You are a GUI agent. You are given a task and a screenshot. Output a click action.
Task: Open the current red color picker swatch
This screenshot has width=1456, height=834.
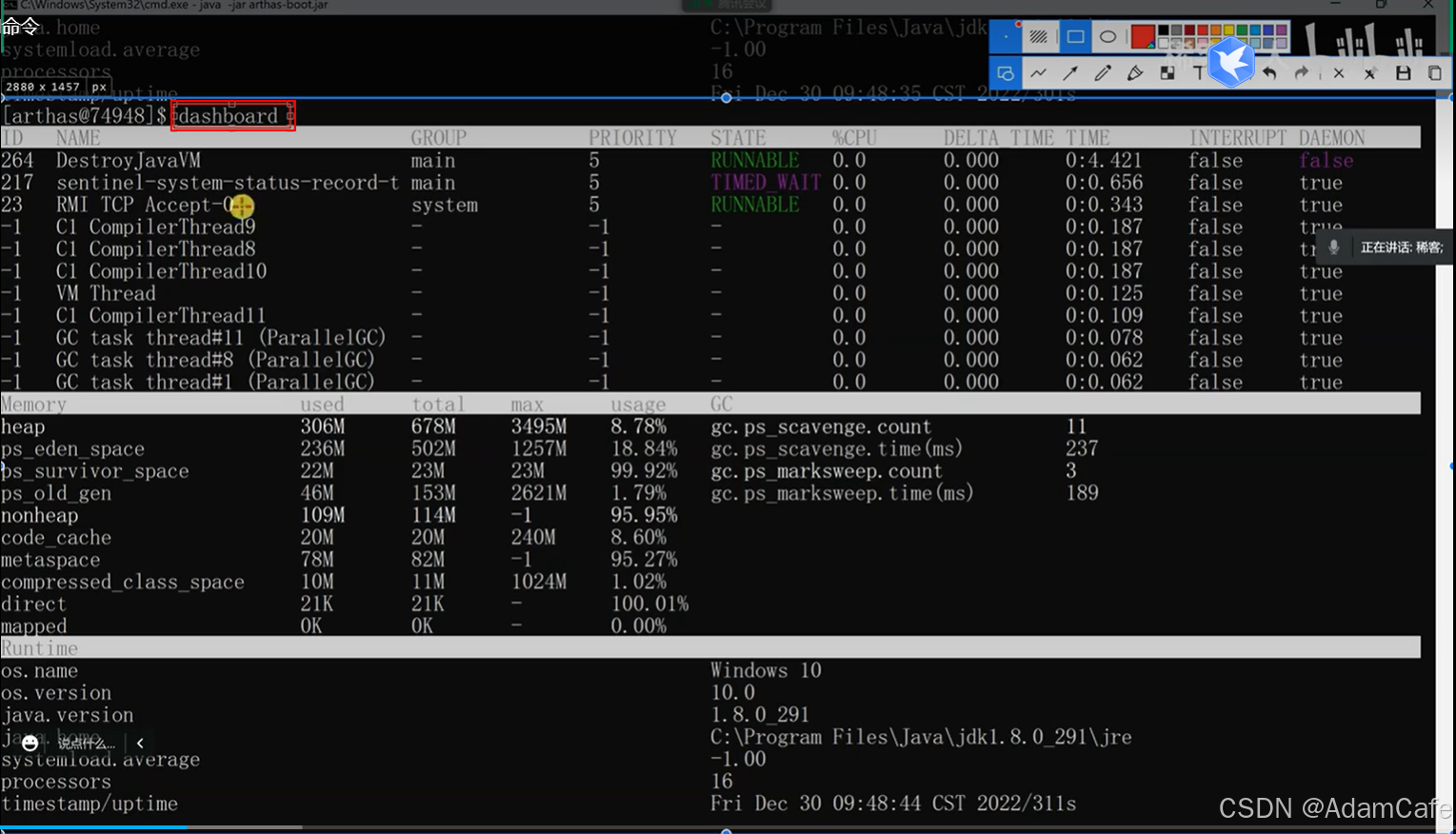coord(1143,37)
